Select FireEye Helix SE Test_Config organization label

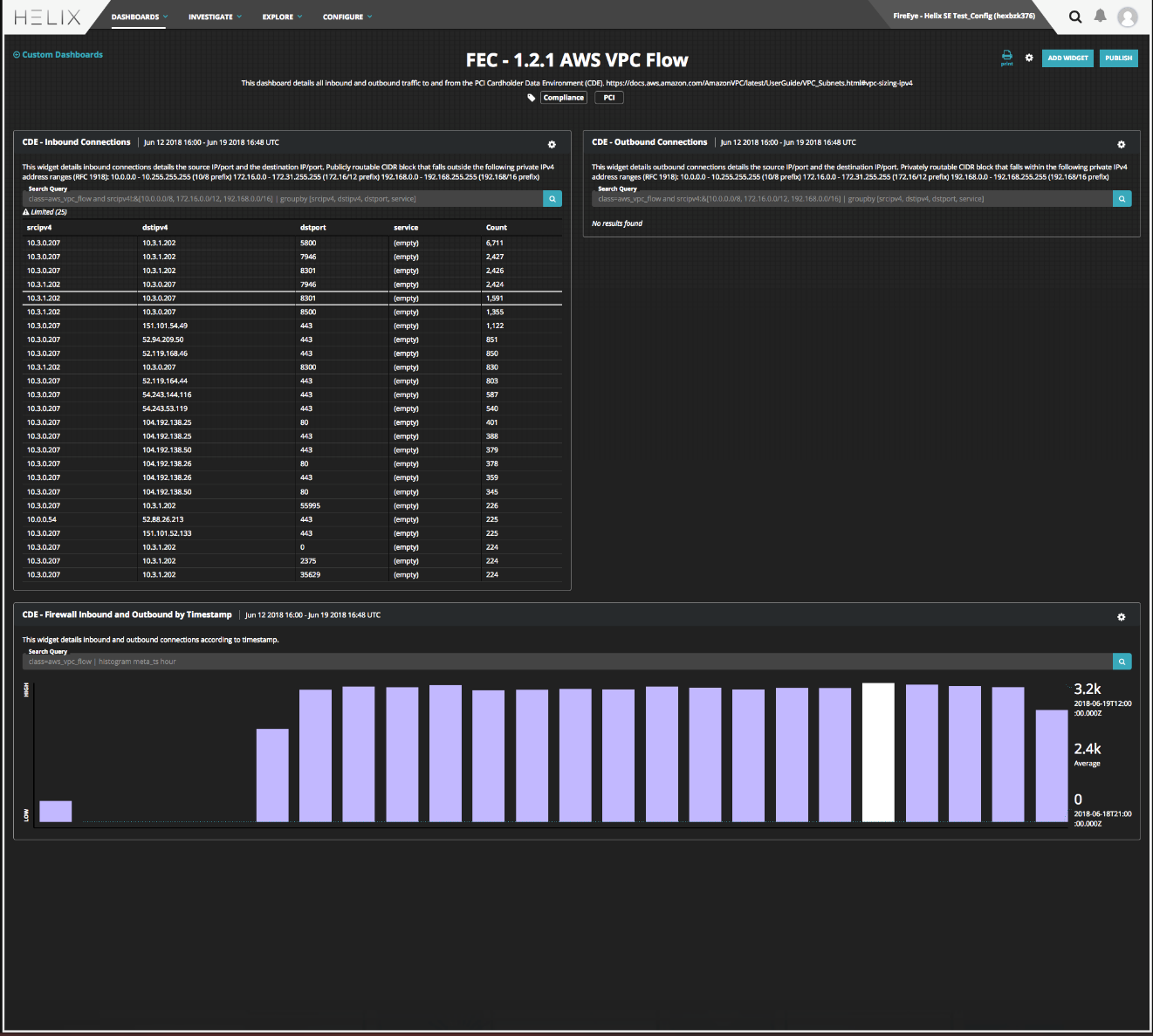click(x=964, y=16)
